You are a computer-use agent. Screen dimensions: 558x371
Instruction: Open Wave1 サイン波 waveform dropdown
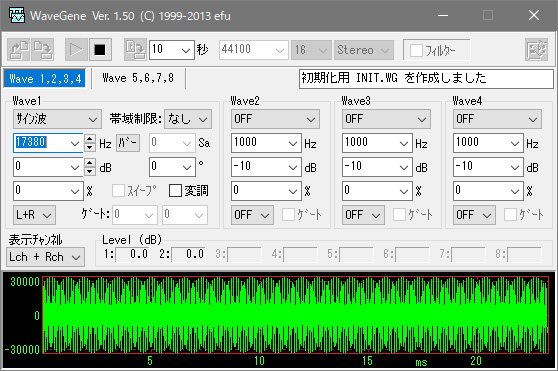point(57,119)
